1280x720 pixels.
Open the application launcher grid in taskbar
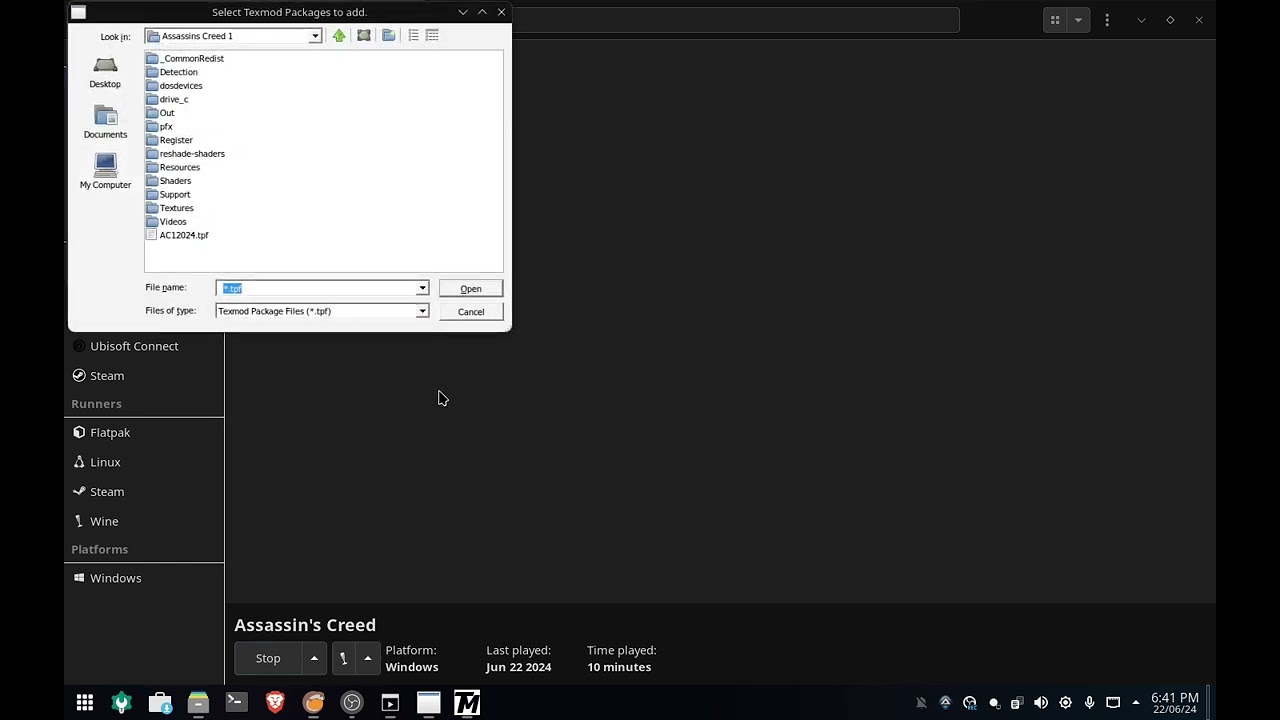pyautogui.click(x=85, y=703)
